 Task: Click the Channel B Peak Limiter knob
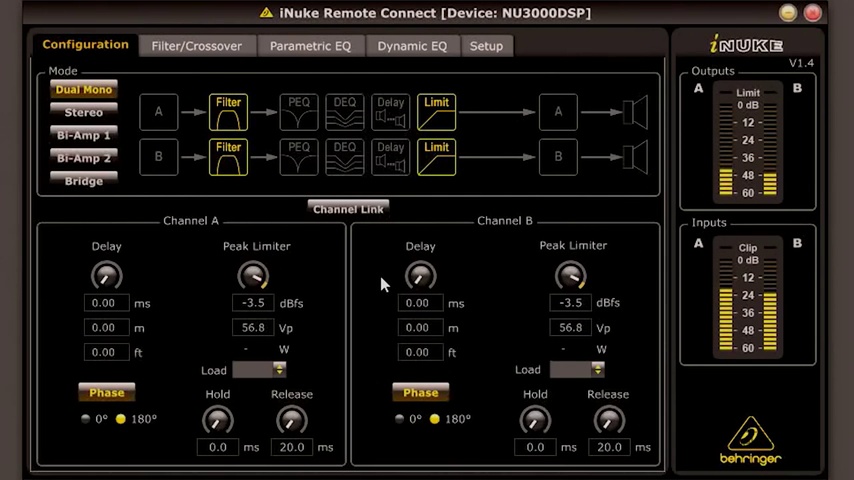[x=570, y=276]
